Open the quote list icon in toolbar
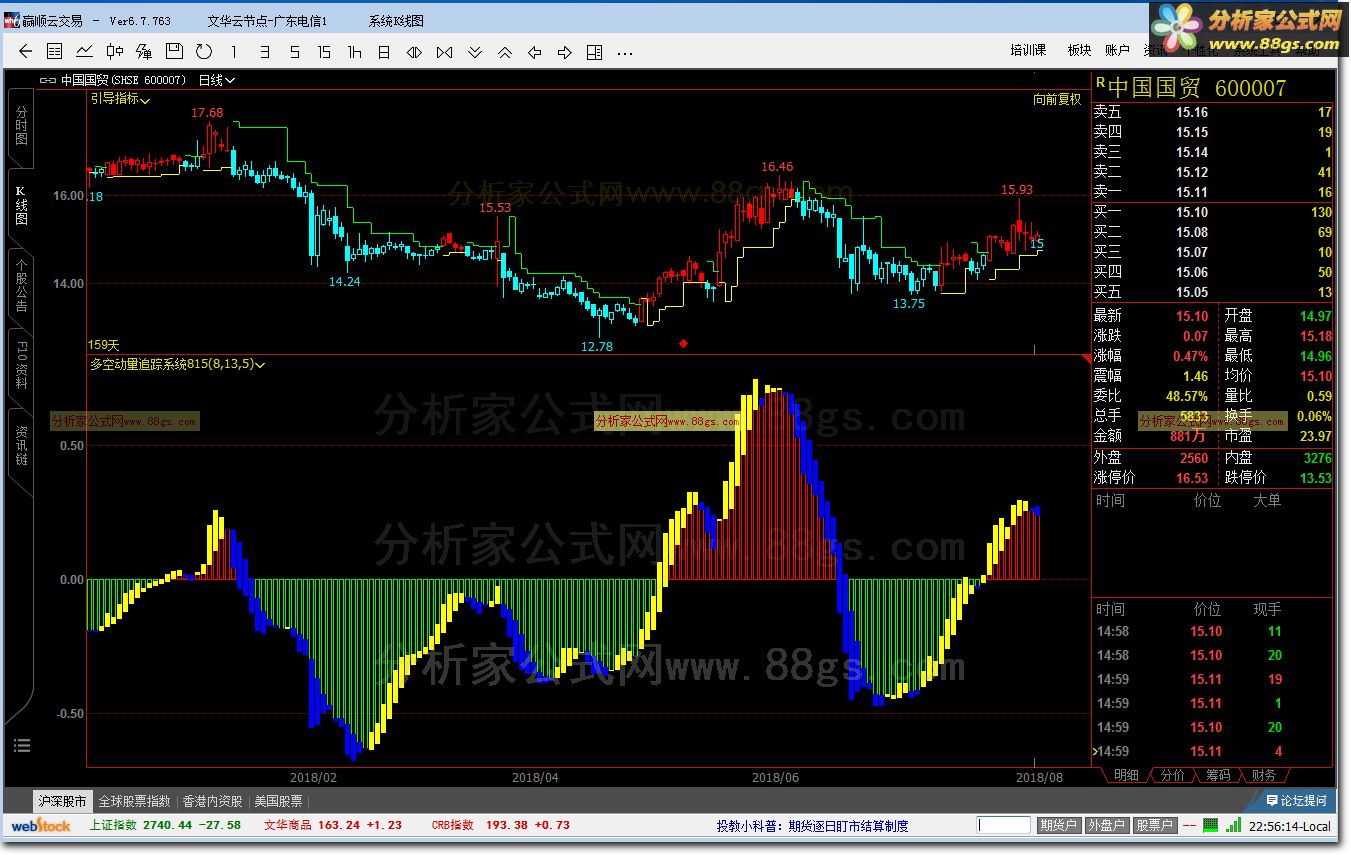 pos(55,51)
